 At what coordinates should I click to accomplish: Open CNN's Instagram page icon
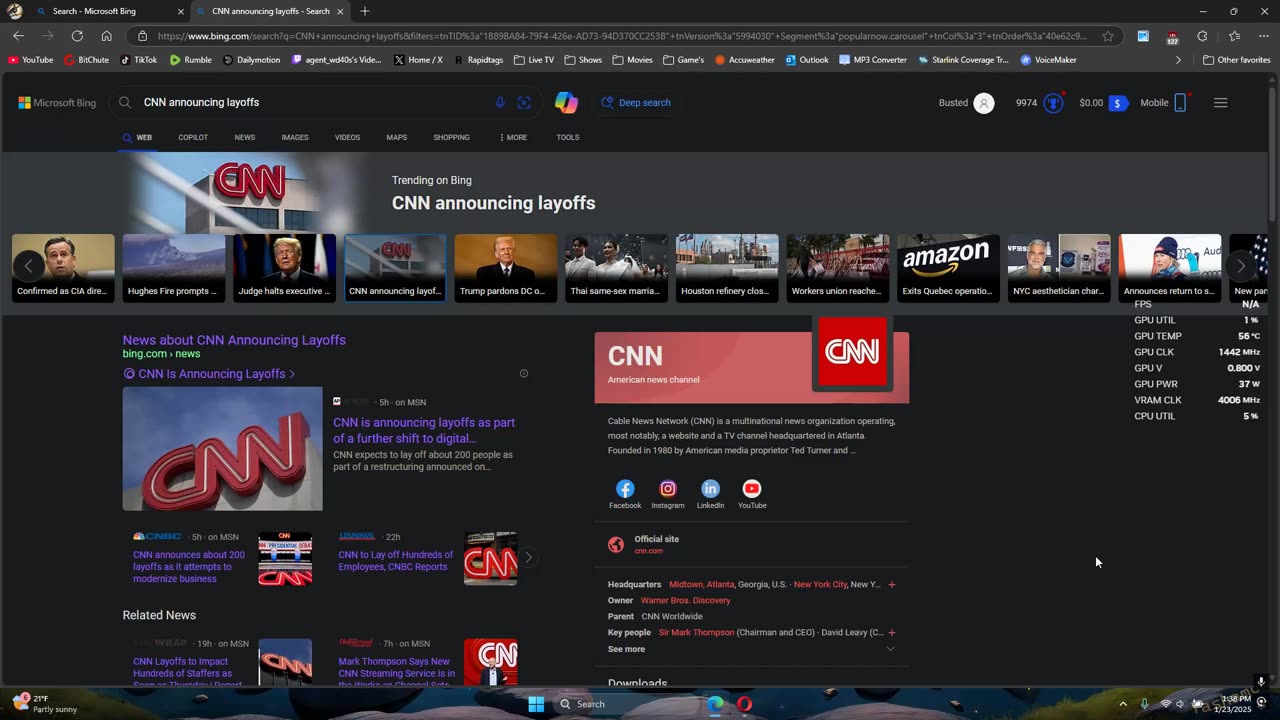tap(668, 489)
